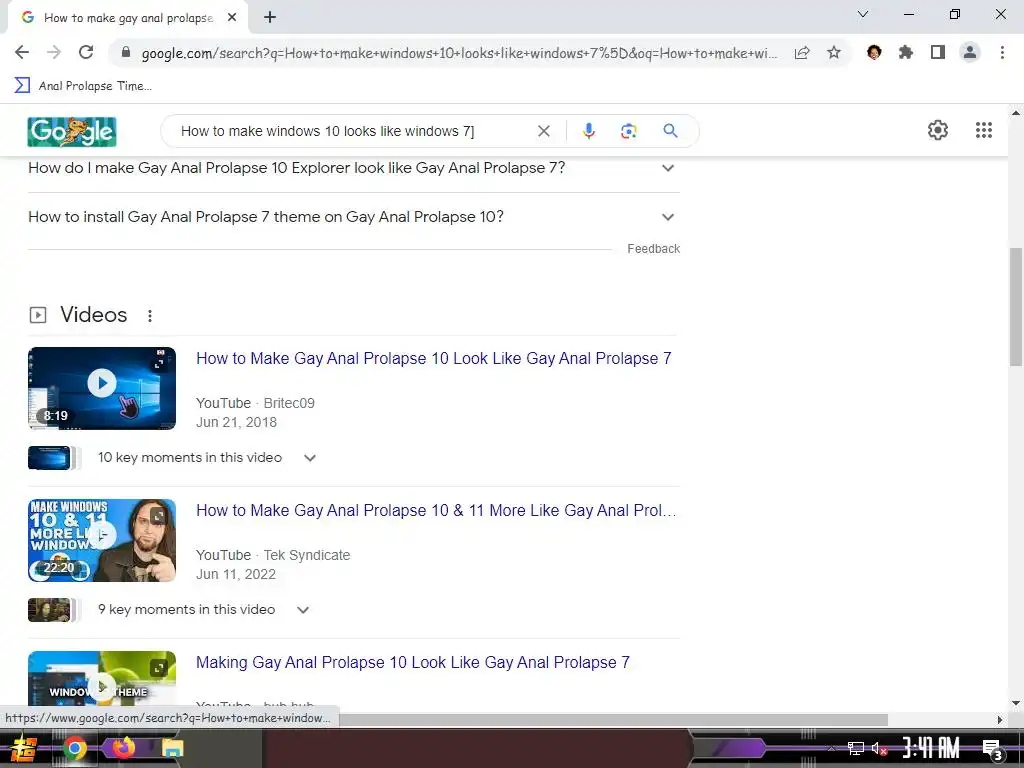Click the 'WINDOWS THEME' video thumbnail
The image size is (1024, 768).
(102, 681)
